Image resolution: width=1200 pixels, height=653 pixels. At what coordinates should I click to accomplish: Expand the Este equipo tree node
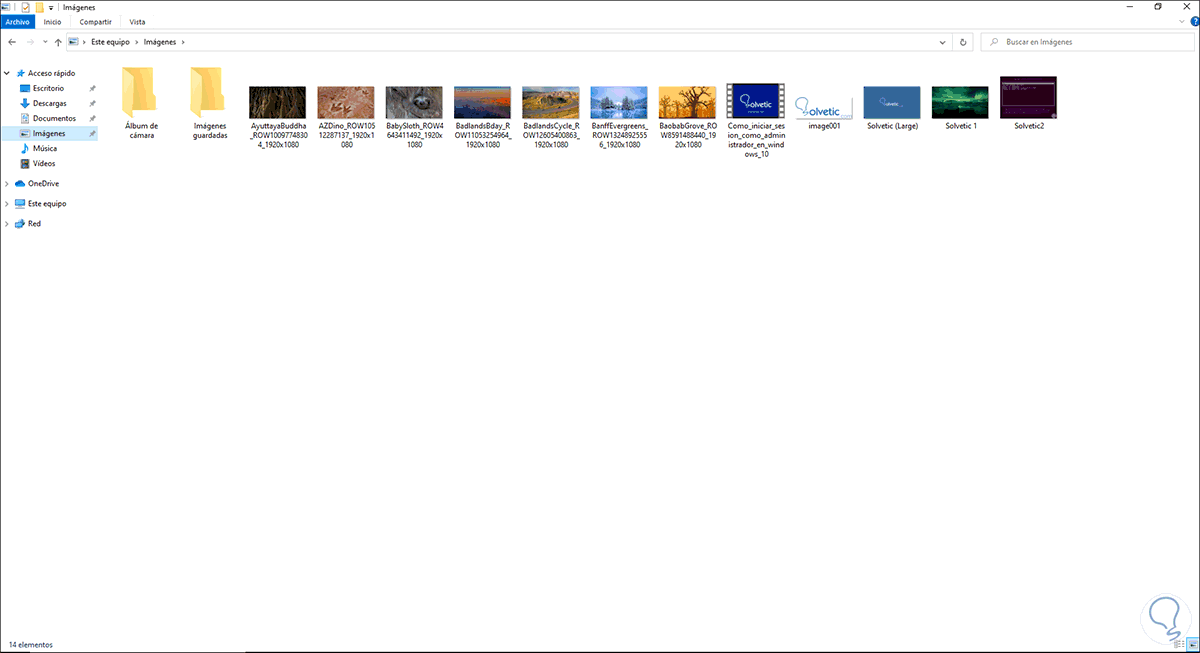pyautogui.click(x=8, y=203)
